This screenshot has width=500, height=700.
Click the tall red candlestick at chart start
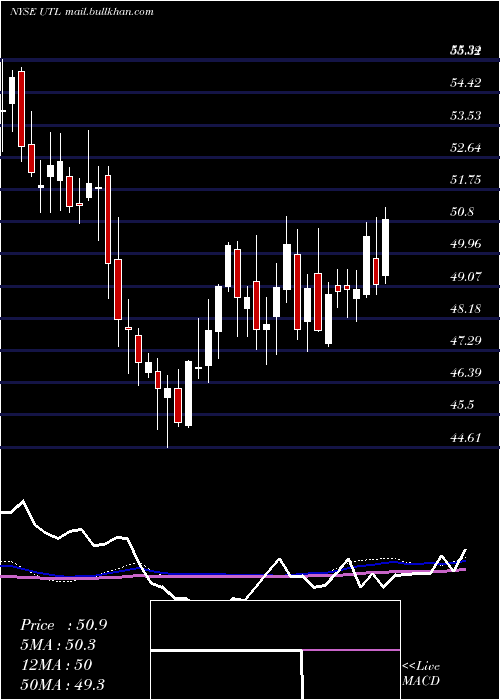point(21,108)
